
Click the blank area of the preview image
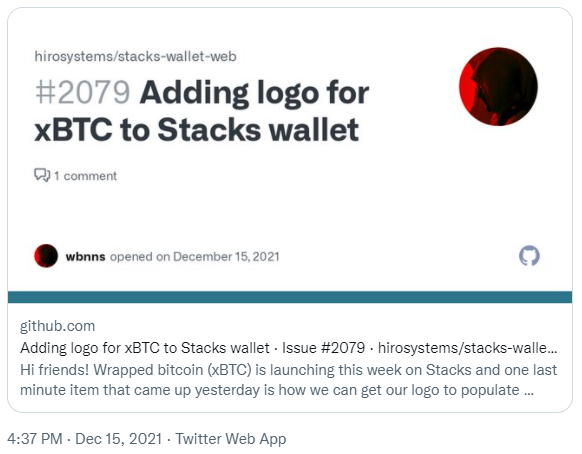297,208
